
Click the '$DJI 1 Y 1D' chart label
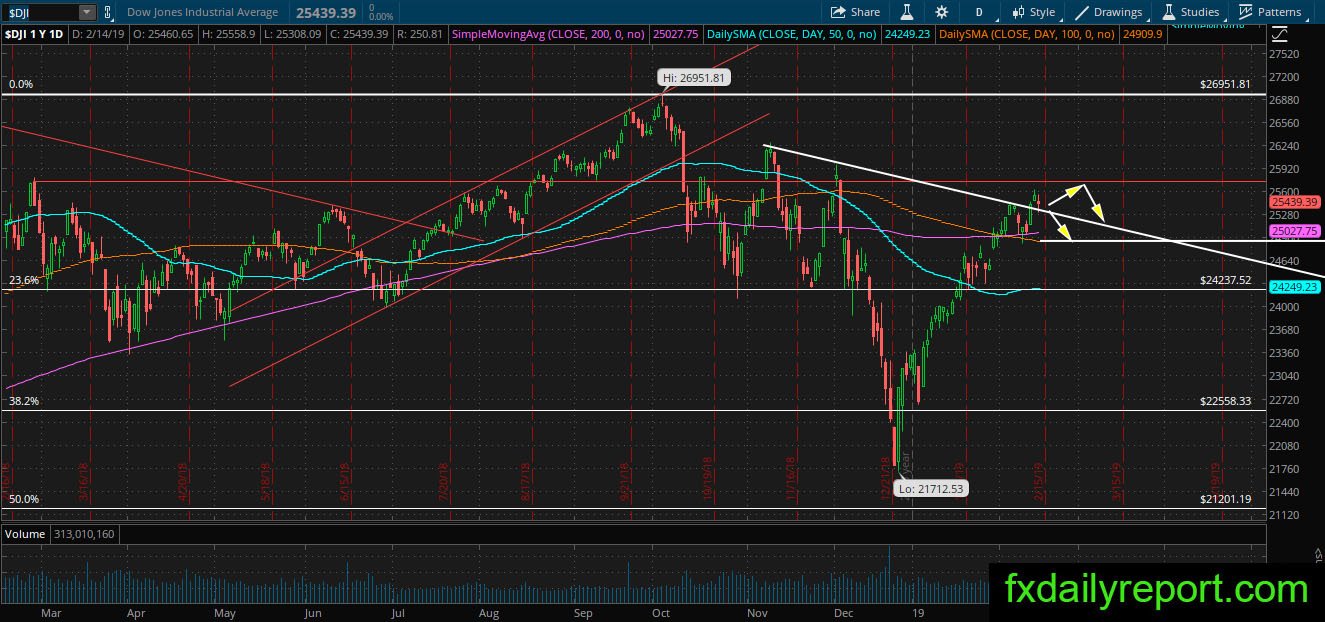pos(33,33)
